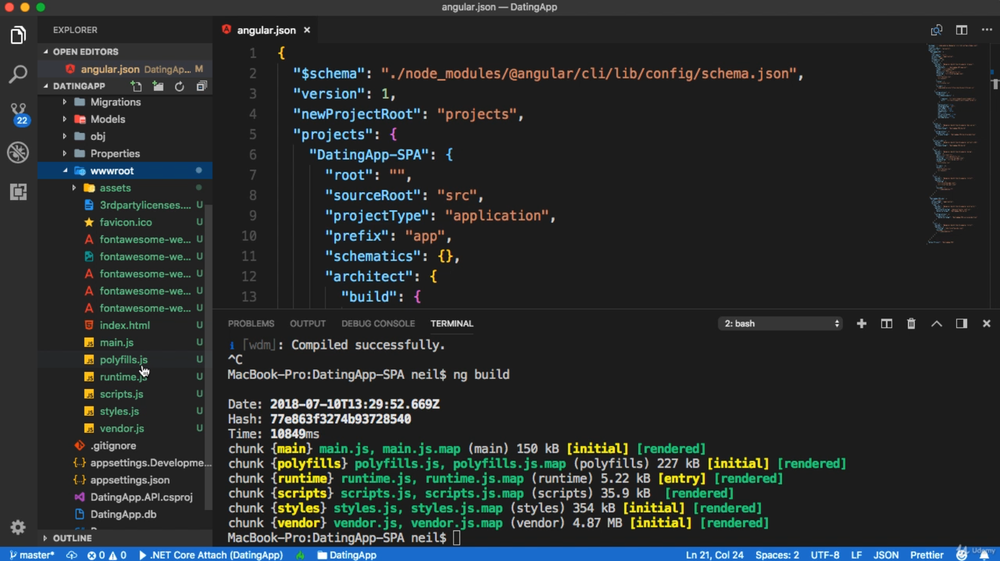1000x561 pixels.
Task: Change line ending via LF indicator
Action: click(x=857, y=555)
